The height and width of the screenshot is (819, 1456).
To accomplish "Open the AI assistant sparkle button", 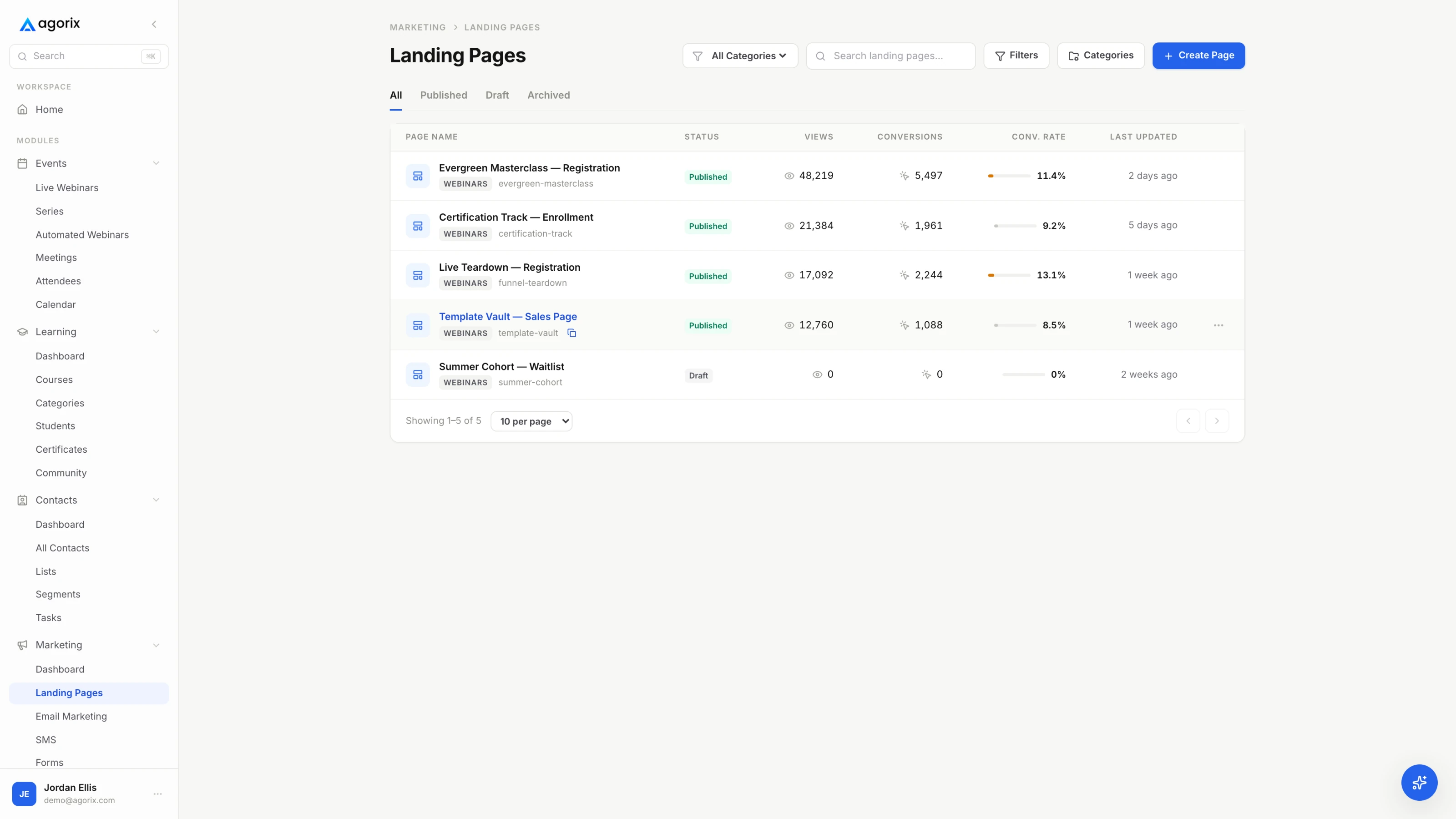I will point(1419,782).
